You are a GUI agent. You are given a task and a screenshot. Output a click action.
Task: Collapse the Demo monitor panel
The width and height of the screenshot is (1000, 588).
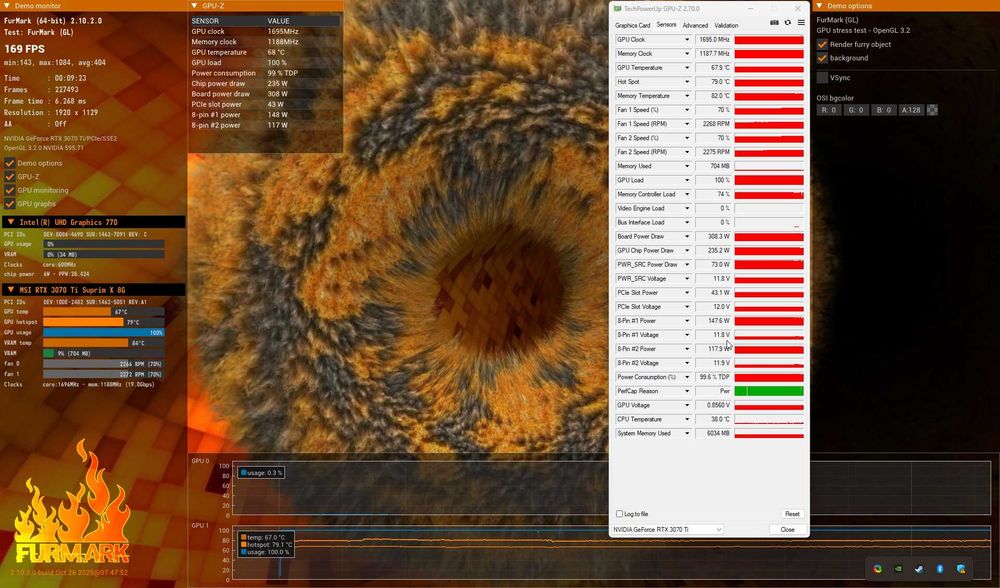[6, 5]
